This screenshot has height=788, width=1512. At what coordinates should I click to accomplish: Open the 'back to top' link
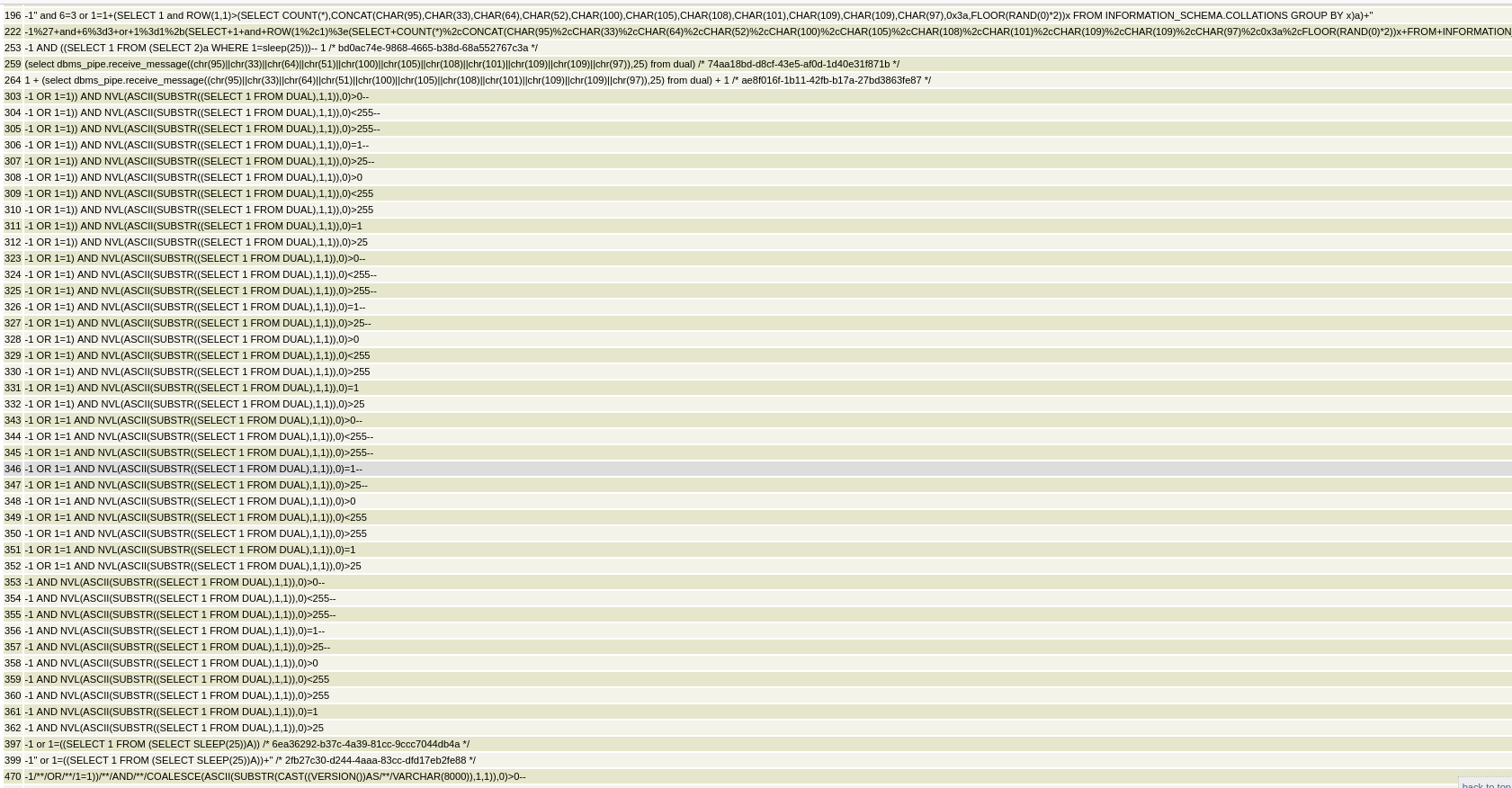tap(1486, 784)
